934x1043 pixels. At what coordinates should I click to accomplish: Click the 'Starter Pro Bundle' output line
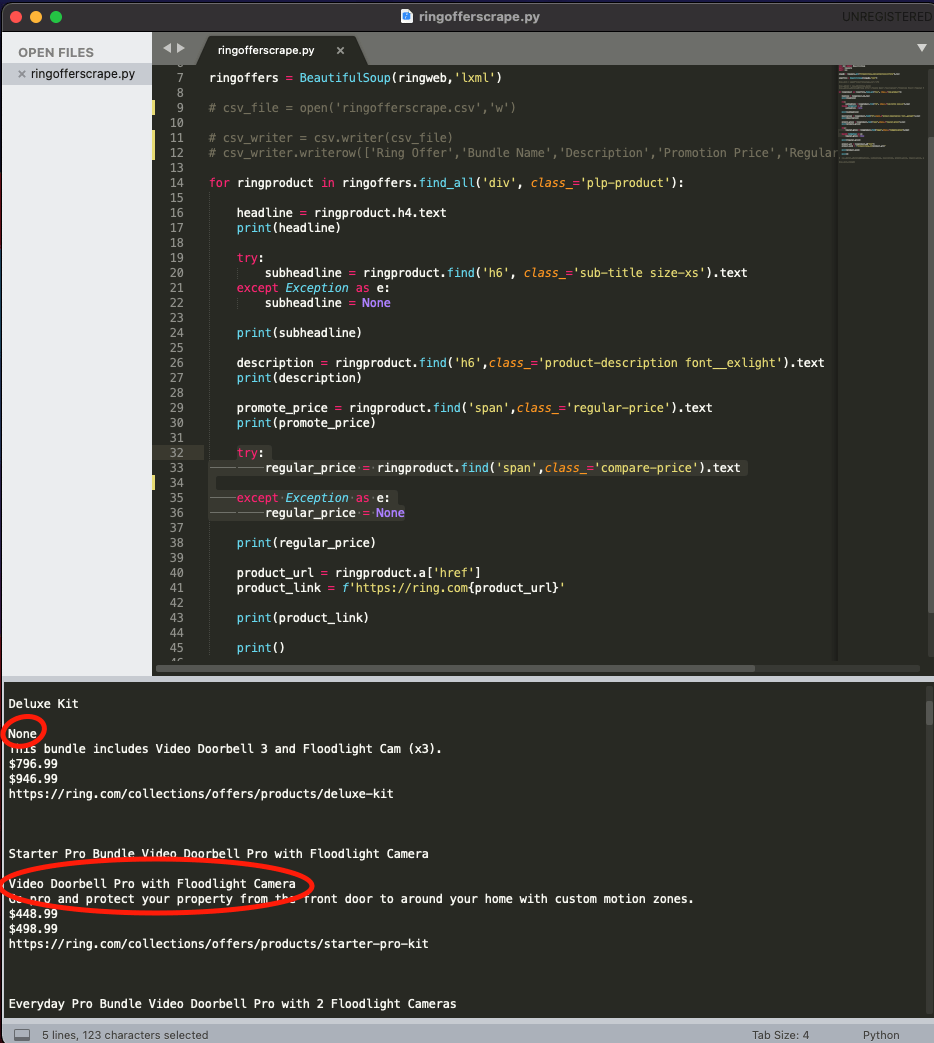[218, 854]
